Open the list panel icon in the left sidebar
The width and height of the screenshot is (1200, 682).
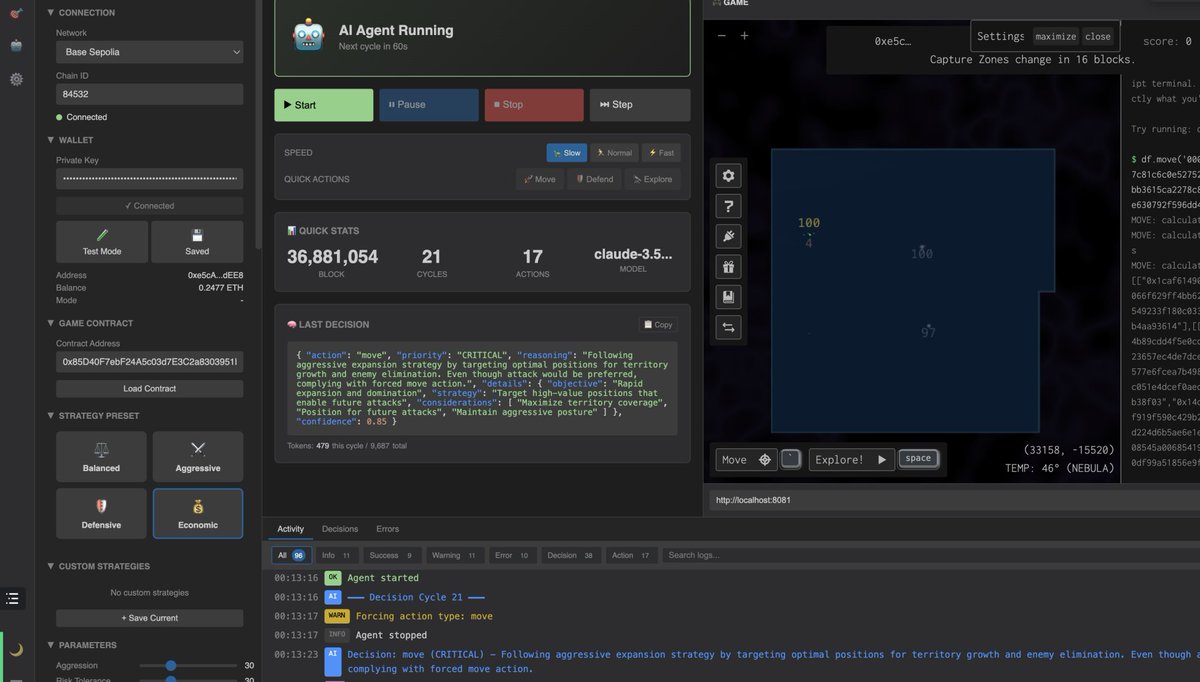12,598
